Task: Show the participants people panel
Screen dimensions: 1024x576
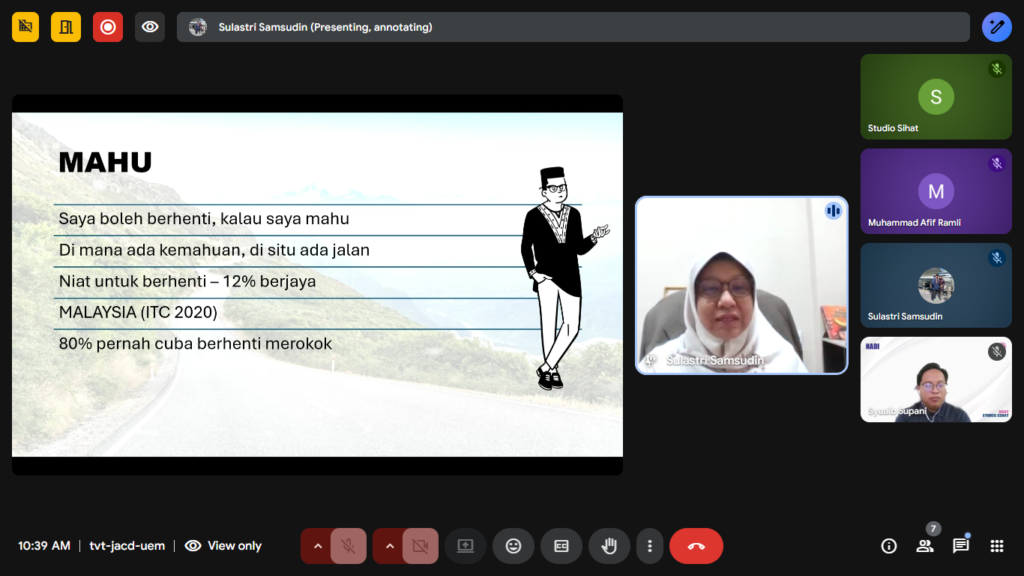Action: [925, 546]
